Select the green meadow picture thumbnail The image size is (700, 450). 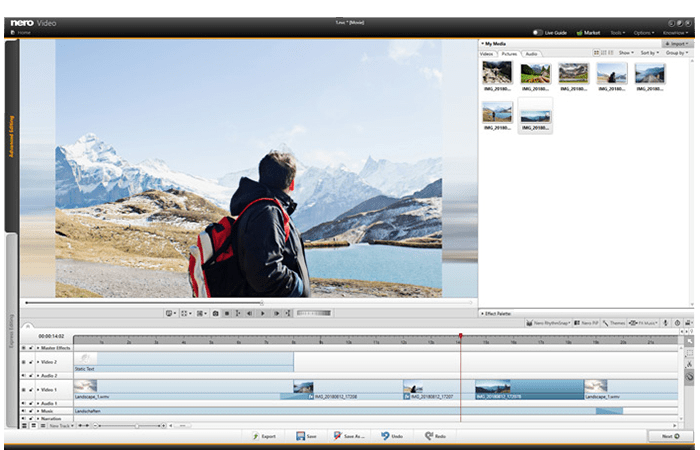tap(535, 74)
